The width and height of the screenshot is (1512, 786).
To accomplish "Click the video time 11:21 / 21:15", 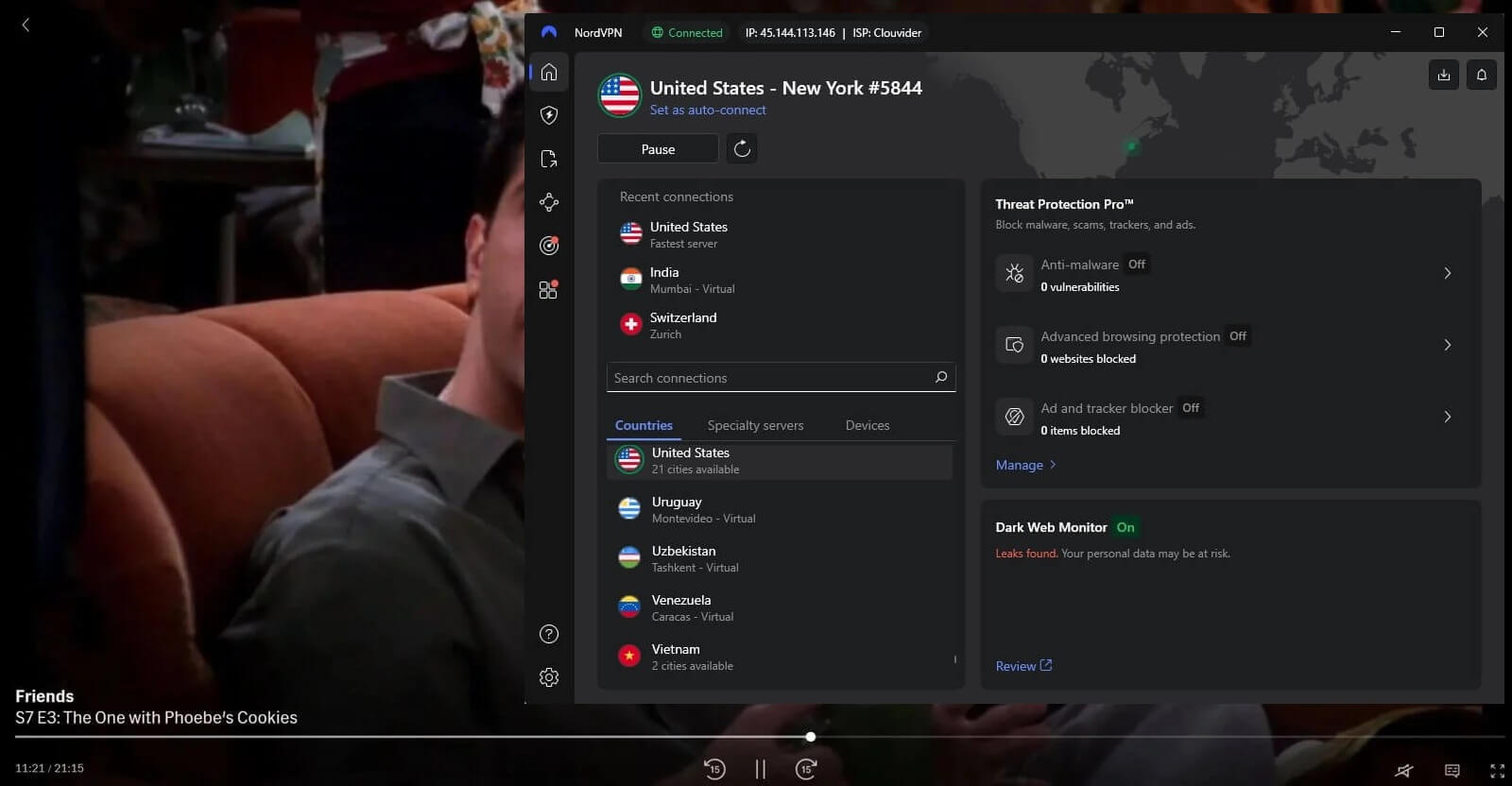I will (x=49, y=768).
